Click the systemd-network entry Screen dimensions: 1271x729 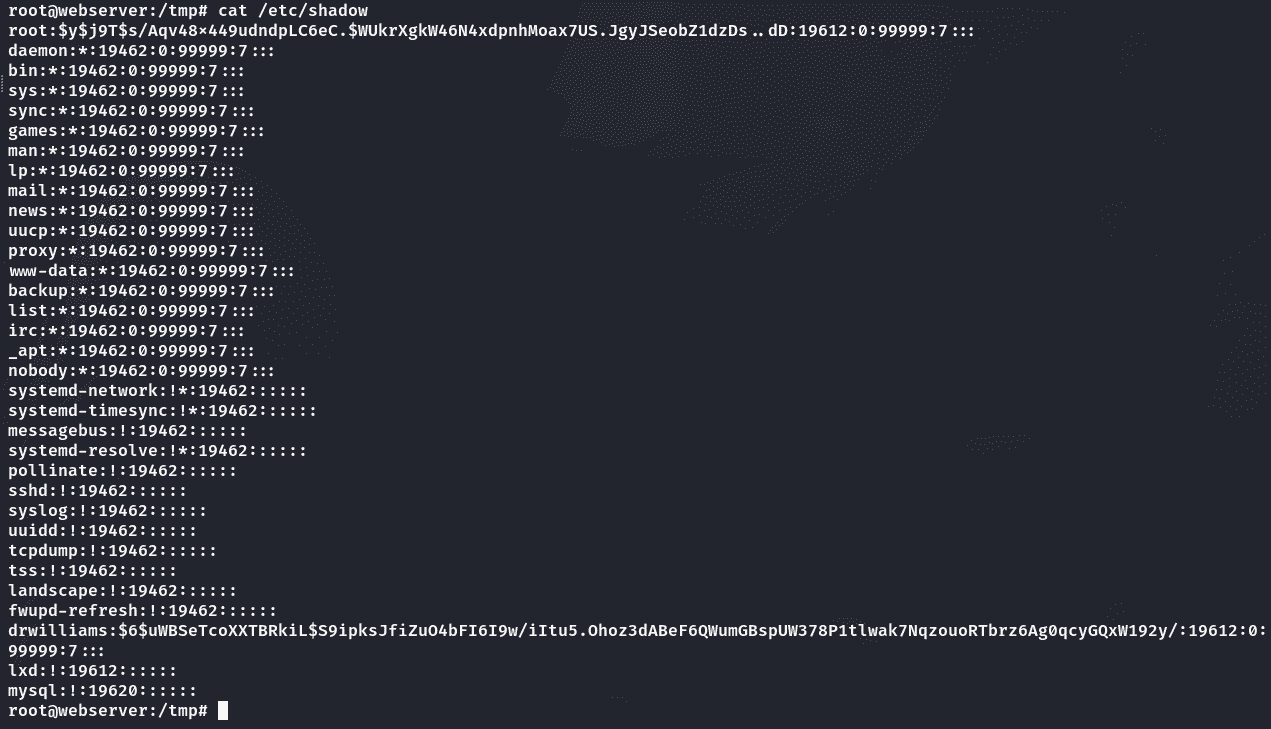[157, 391]
